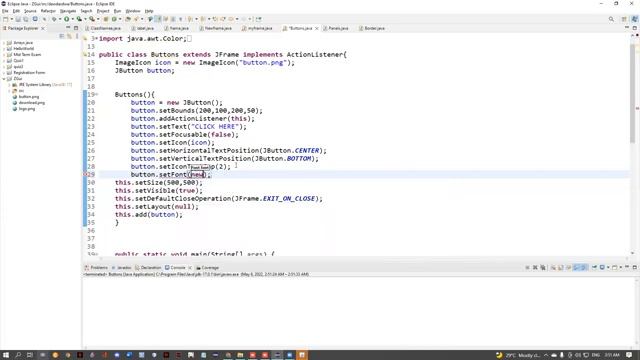Screen dimensions: 640x360
Task: Close the Console view tab
Action: 190,268
